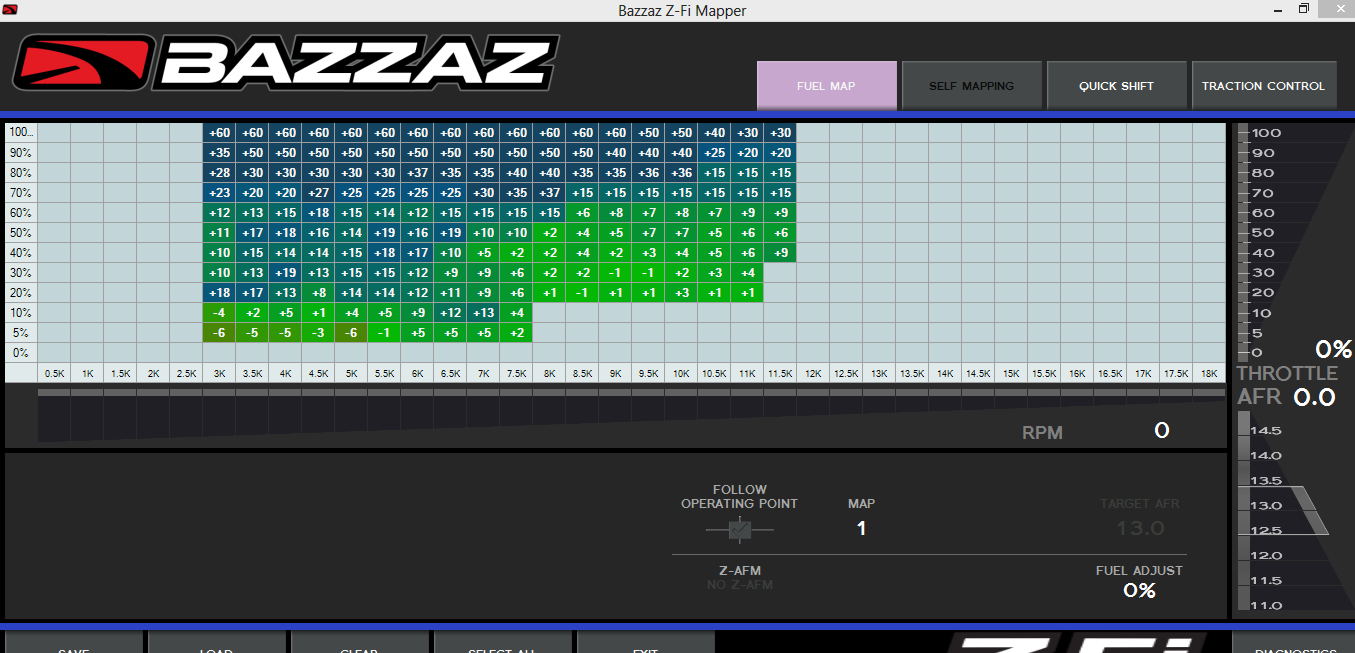The height and width of the screenshot is (653, 1355).
Task: Select the +30 cell at 100%, 11.5K
Action: click(x=780, y=133)
